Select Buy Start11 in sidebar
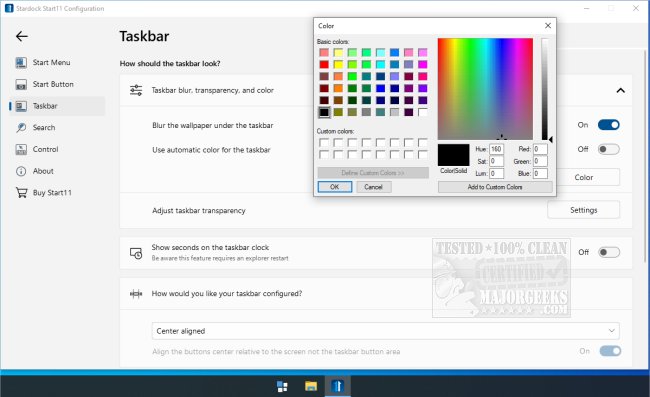The image size is (650, 397). point(52,193)
